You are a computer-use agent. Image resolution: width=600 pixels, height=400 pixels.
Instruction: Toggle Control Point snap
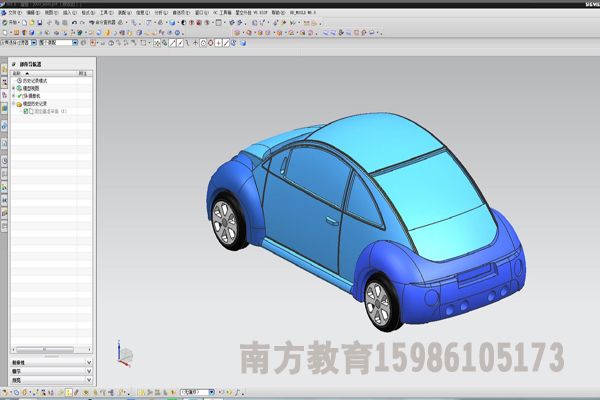click(188, 43)
